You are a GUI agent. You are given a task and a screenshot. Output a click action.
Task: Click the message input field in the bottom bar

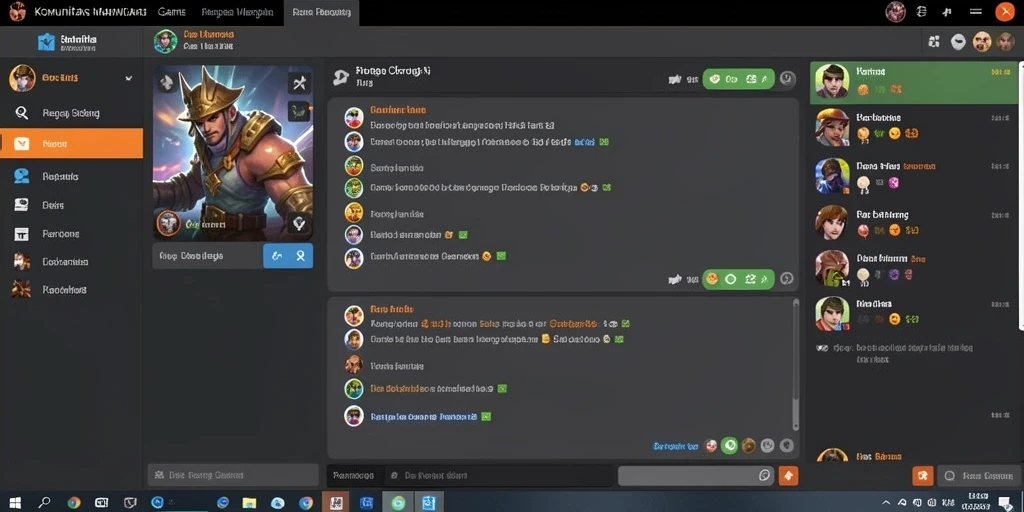point(502,475)
